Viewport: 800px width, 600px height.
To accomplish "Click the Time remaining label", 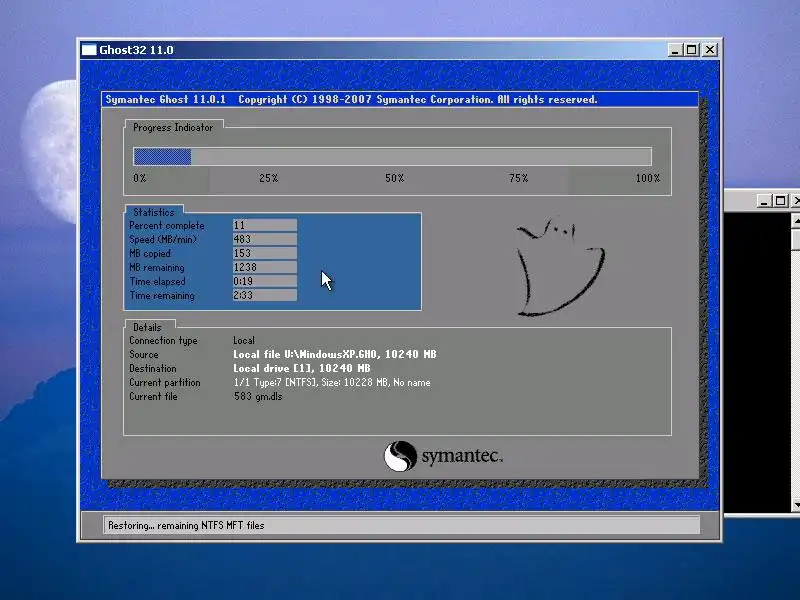I will [x=162, y=295].
